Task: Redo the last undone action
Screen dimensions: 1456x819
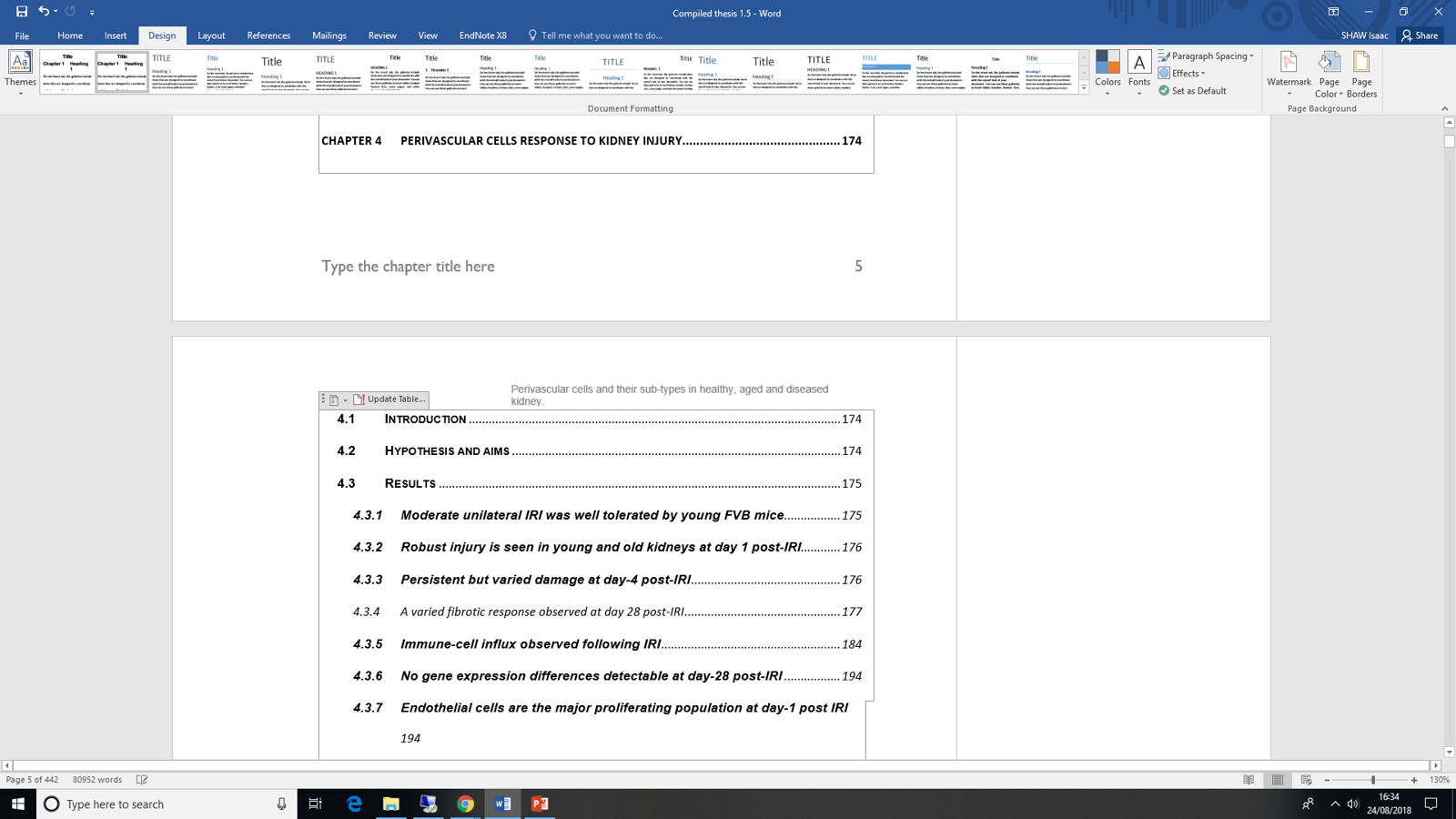Action: [x=70, y=12]
